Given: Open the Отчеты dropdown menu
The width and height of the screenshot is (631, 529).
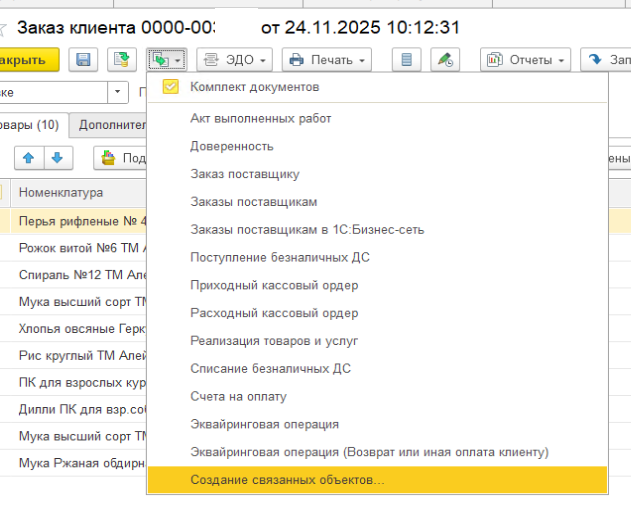Looking at the screenshot, I should pyautogui.click(x=525, y=60).
